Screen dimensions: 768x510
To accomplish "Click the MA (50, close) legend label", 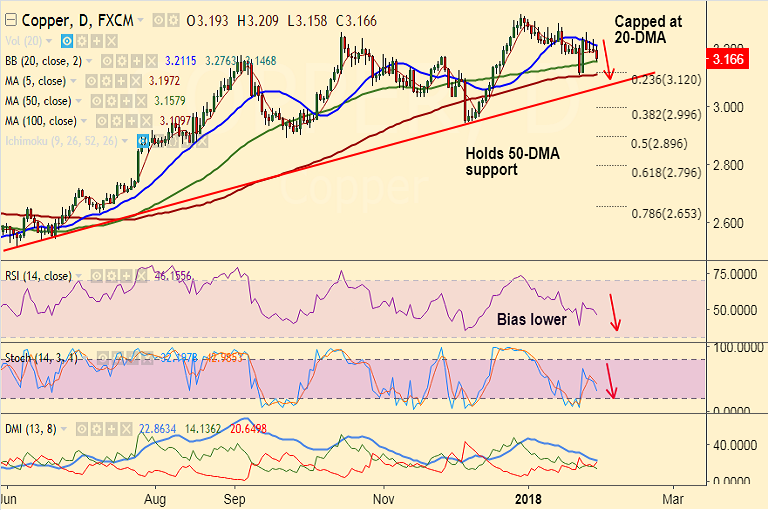I will click(x=38, y=101).
